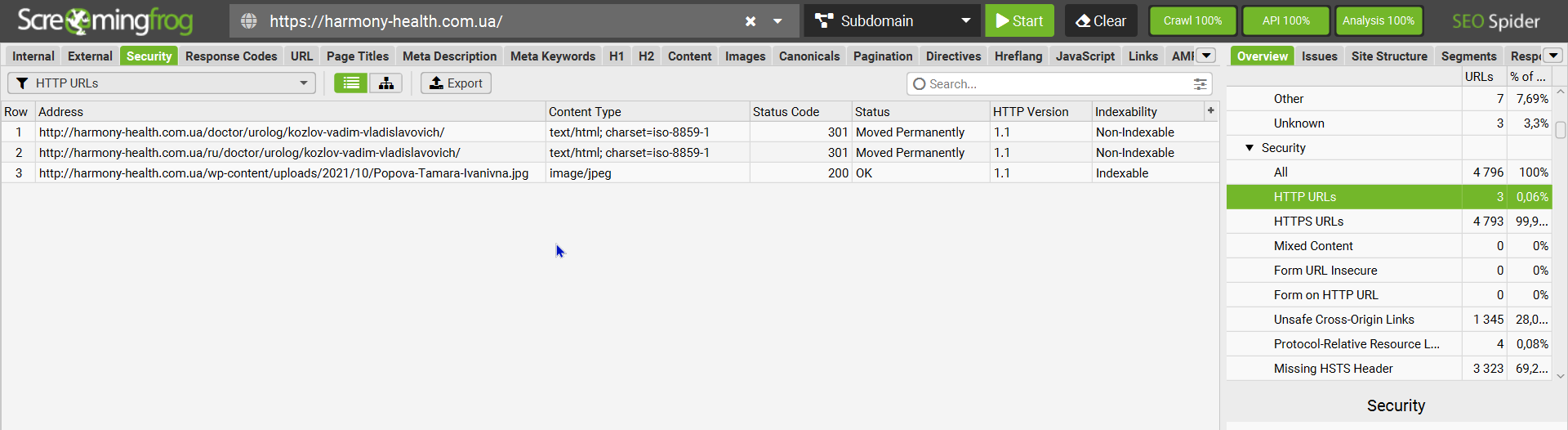This screenshot has width=1568, height=430.
Task: Open search filter options icon
Action: 1200,84
